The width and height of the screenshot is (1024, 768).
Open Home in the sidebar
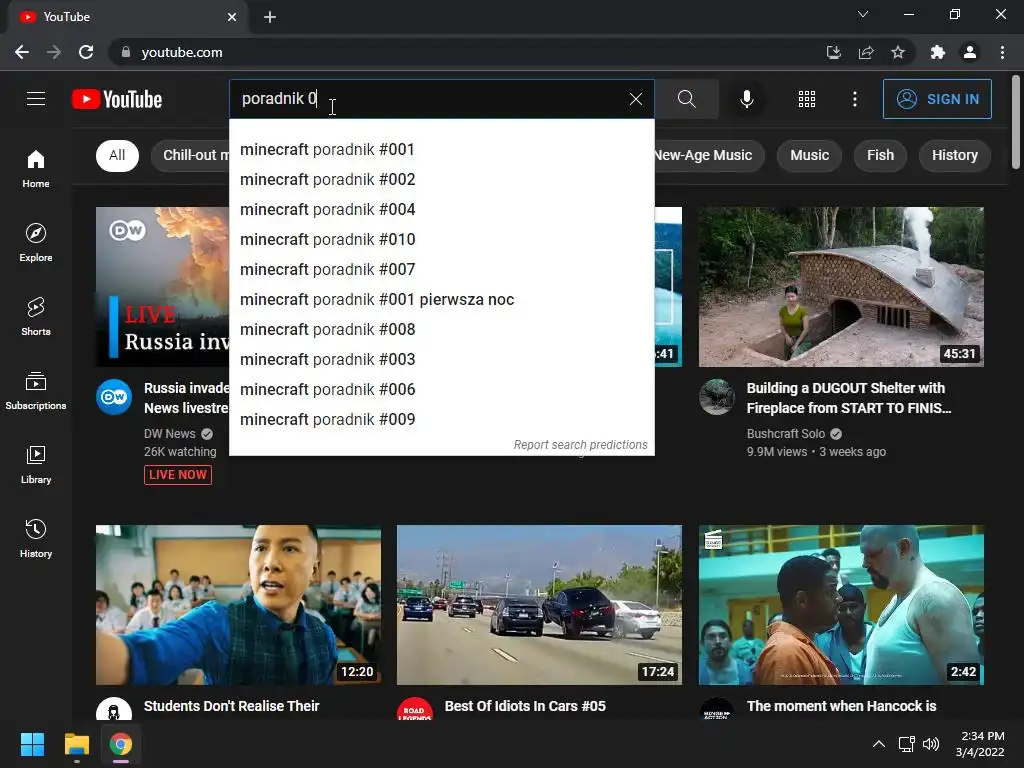[x=36, y=168]
